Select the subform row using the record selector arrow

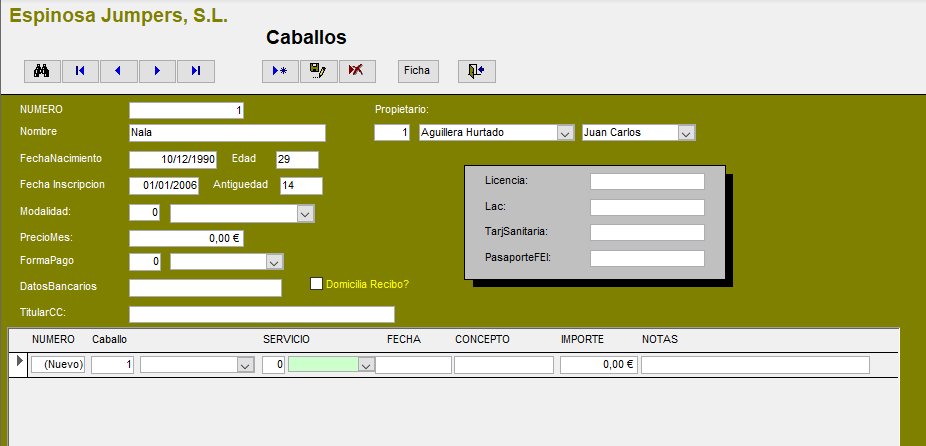[20, 360]
